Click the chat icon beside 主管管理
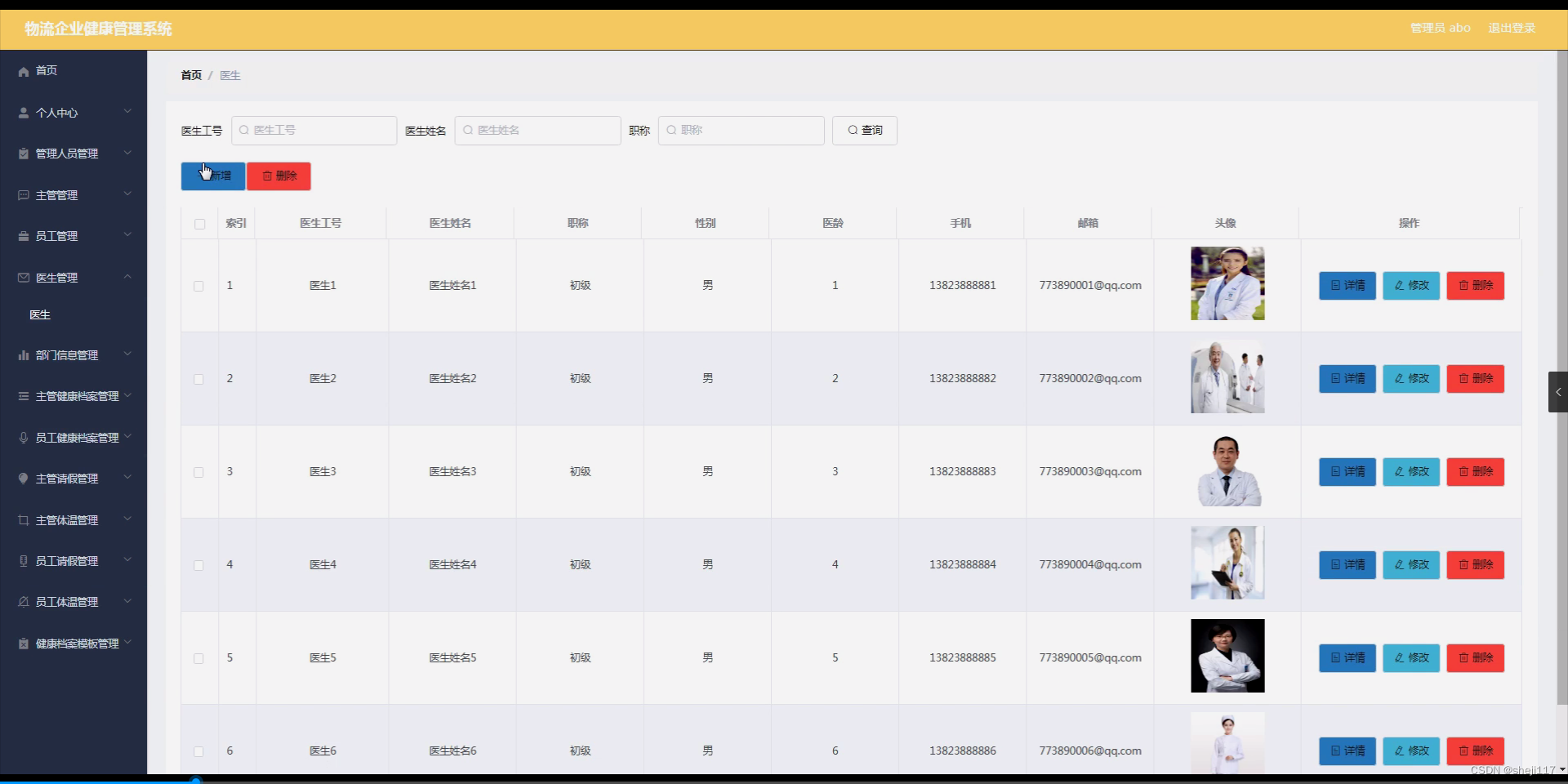The height and width of the screenshot is (784, 1568). pyautogui.click(x=23, y=194)
